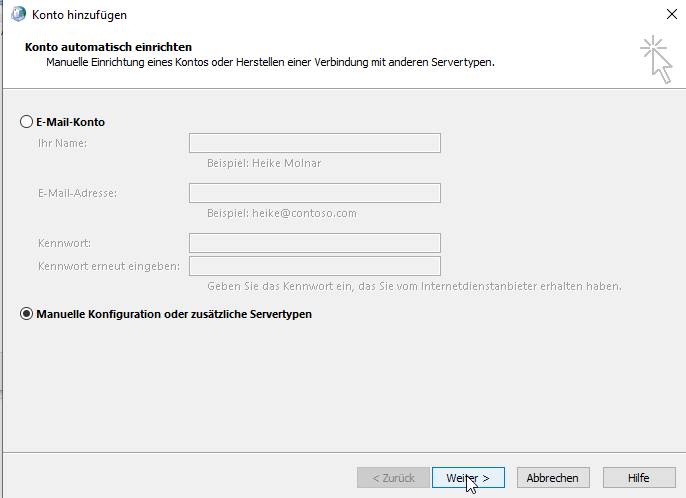Click the Kennwort erneut eingeben label

point(108,266)
